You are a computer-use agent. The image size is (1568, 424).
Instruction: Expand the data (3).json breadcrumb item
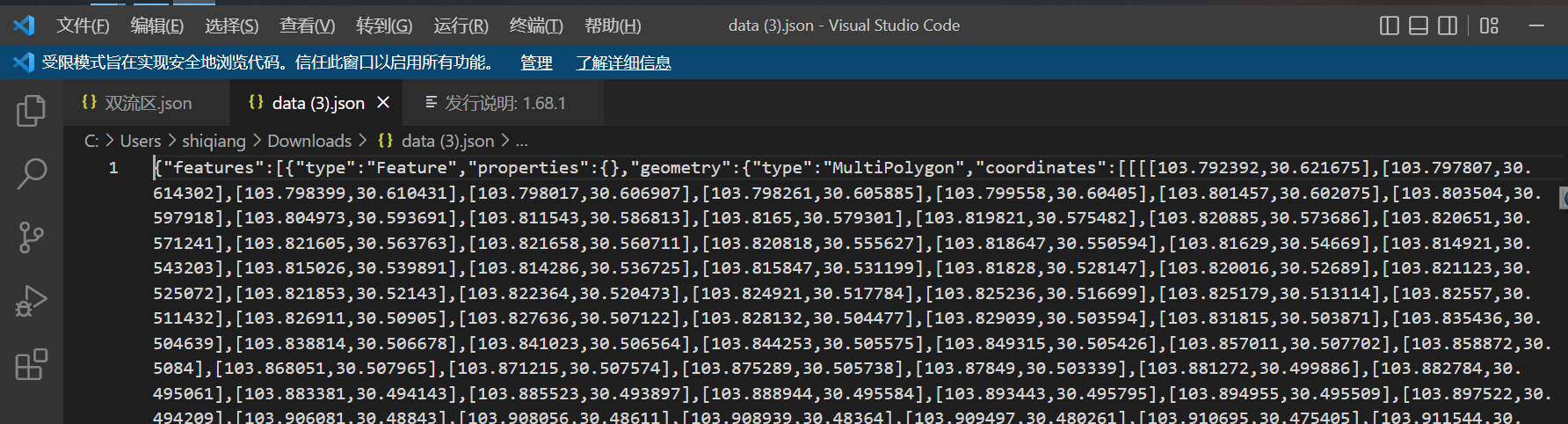(447, 141)
